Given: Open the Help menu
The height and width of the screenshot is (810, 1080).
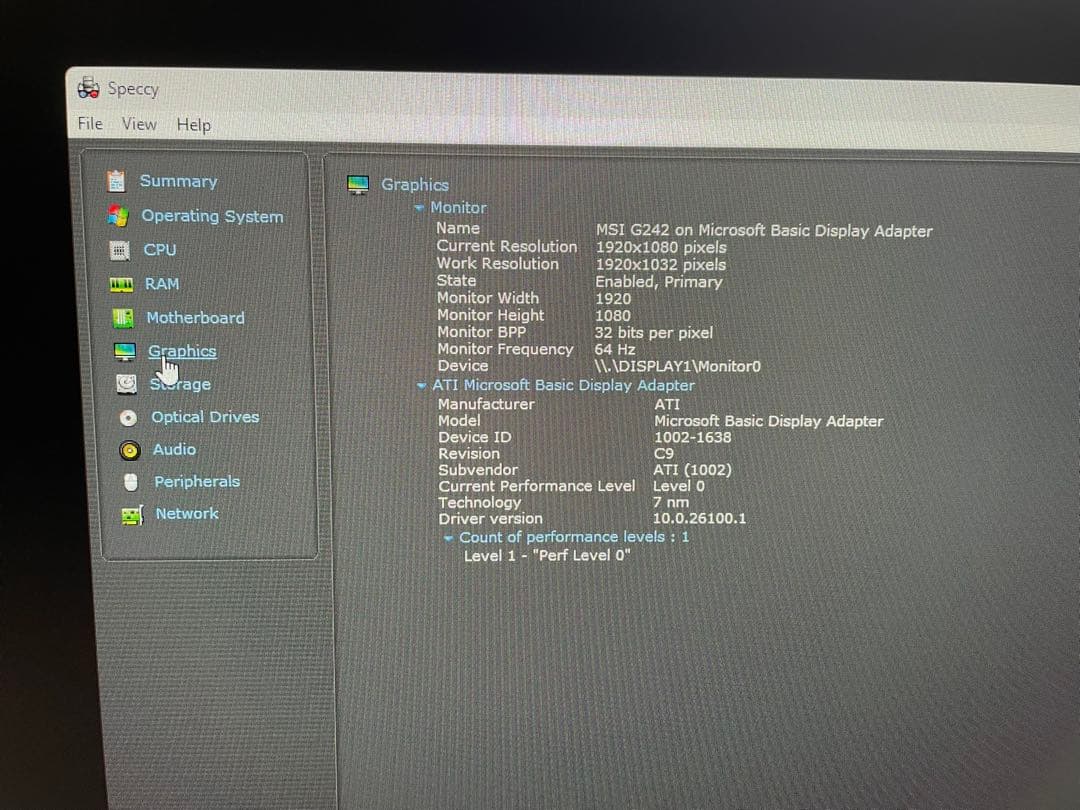Looking at the screenshot, I should [194, 125].
